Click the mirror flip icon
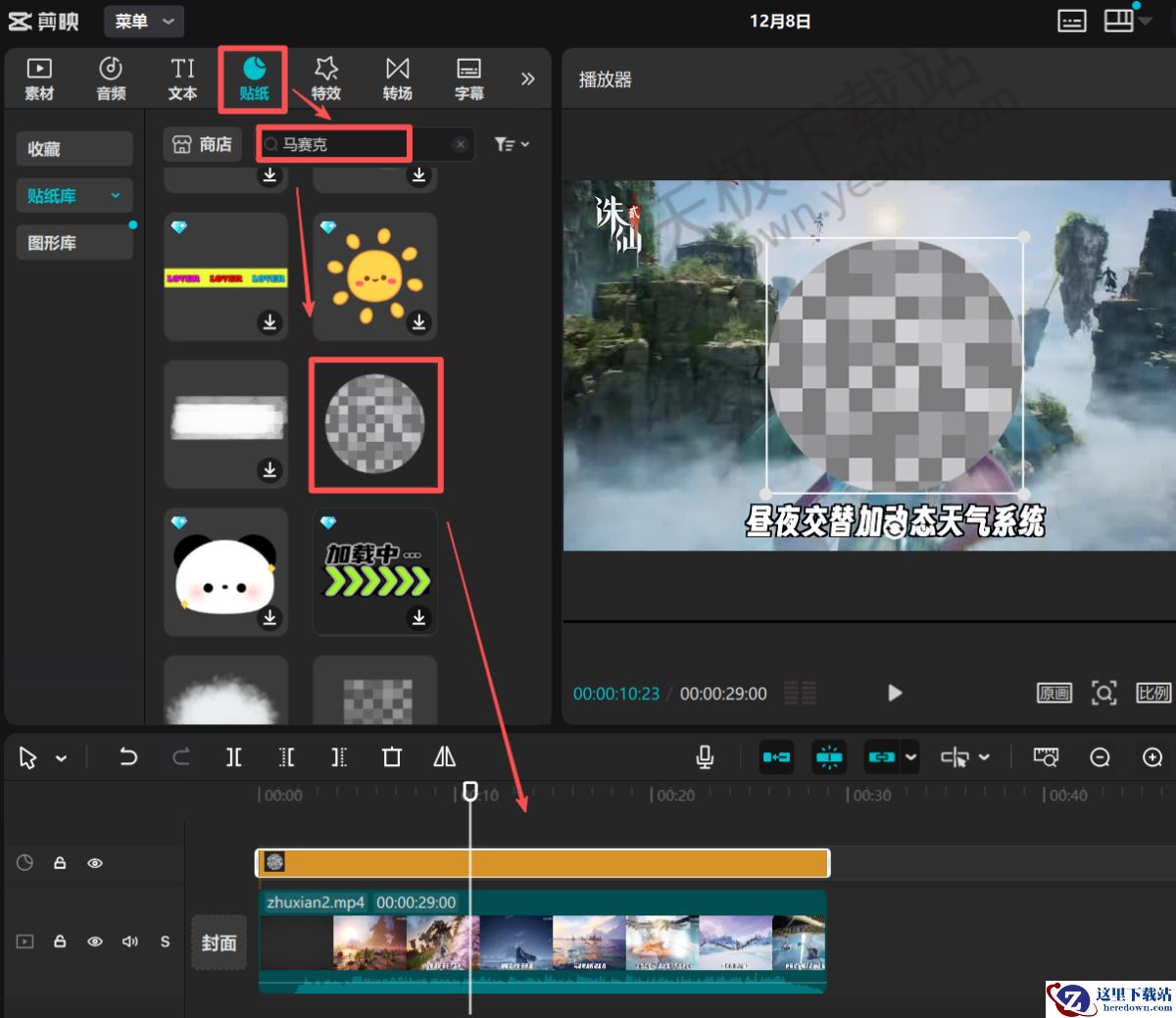 click(x=444, y=756)
